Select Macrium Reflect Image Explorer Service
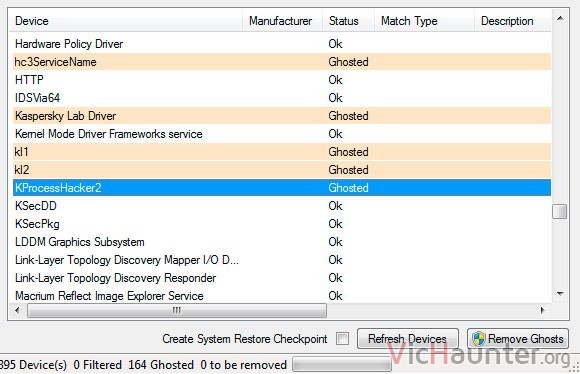The width and height of the screenshot is (580, 374). tap(282, 296)
